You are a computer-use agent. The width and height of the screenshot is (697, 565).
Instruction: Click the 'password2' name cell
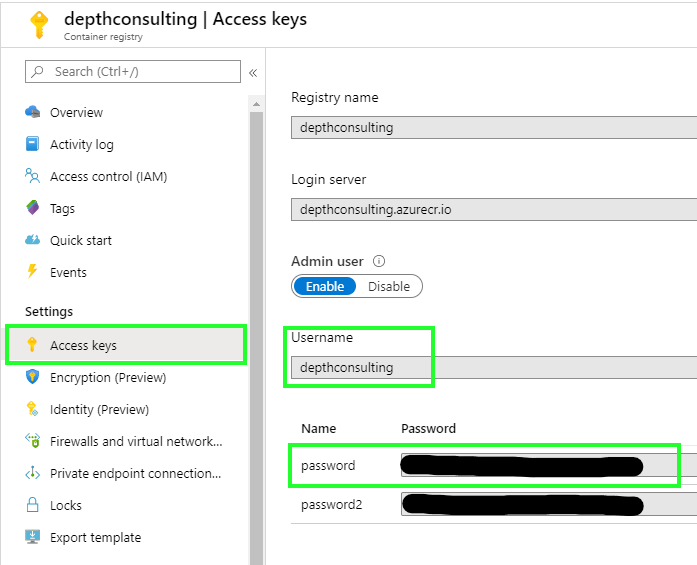(x=332, y=505)
